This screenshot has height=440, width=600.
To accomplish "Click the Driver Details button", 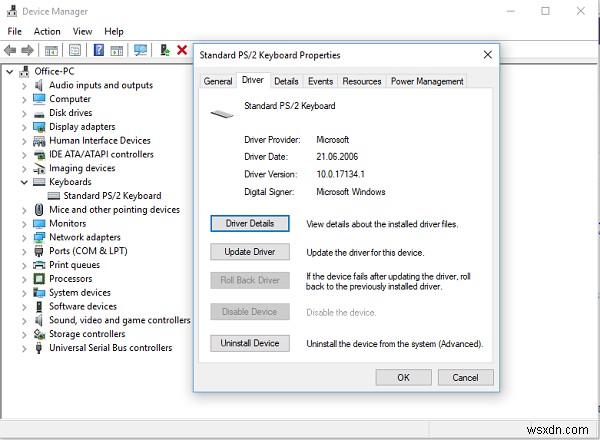I will 250,223.
